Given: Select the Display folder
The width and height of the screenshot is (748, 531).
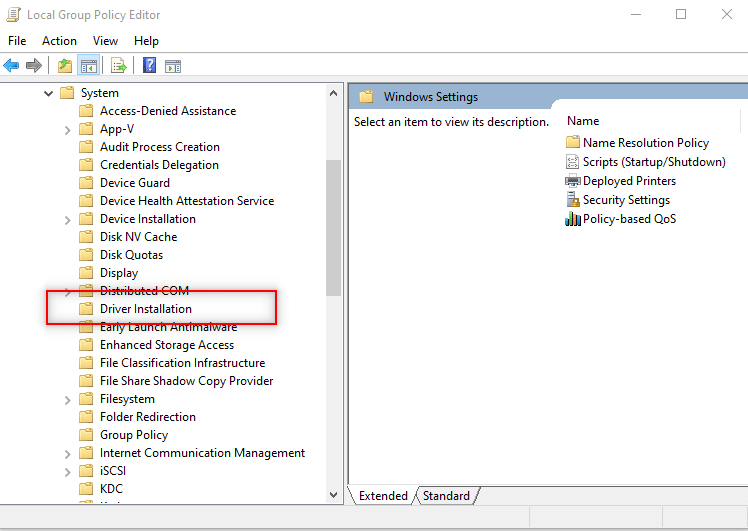Looking at the screenshot, I should pyautogui.click(x=119, y=273).
